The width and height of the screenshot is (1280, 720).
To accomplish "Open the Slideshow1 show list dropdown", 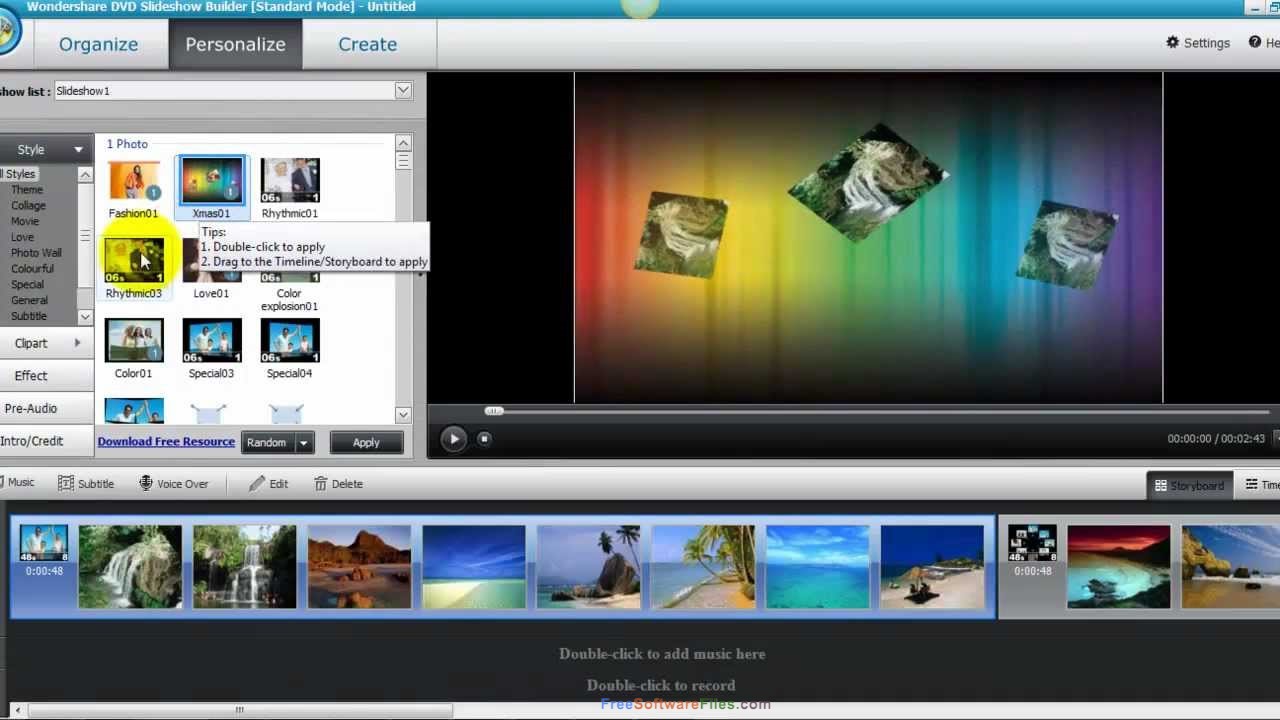I will click(x=402, y=91).
